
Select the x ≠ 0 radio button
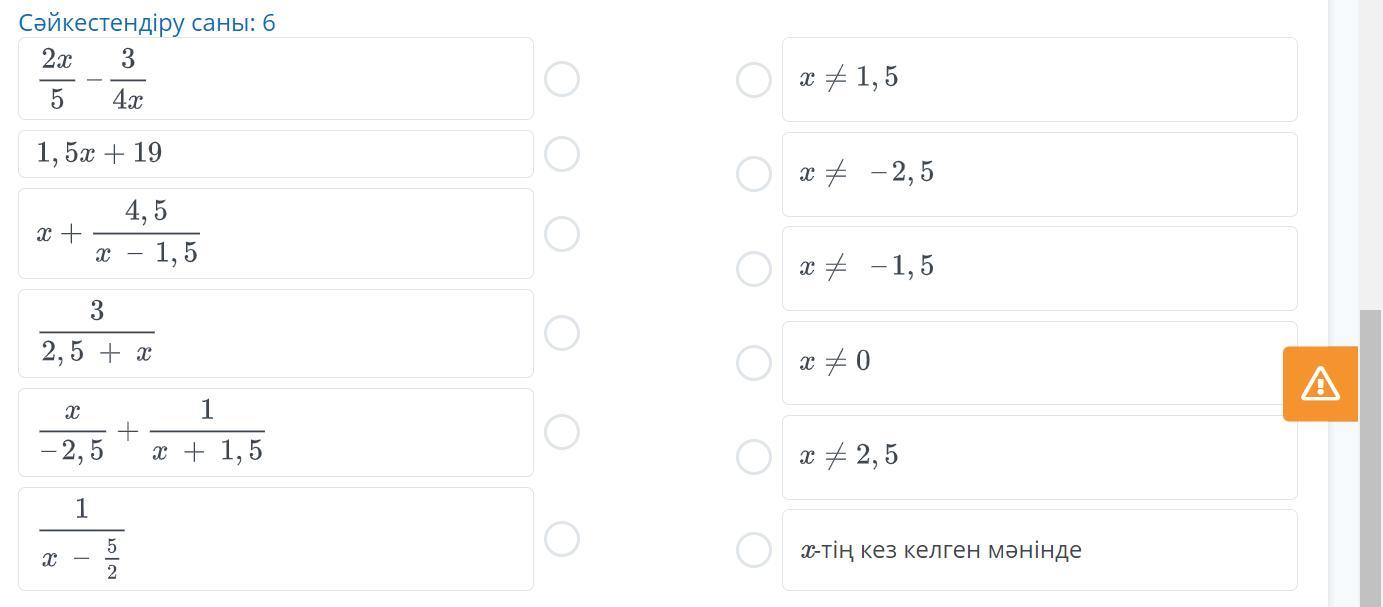[x=754, y=363]
